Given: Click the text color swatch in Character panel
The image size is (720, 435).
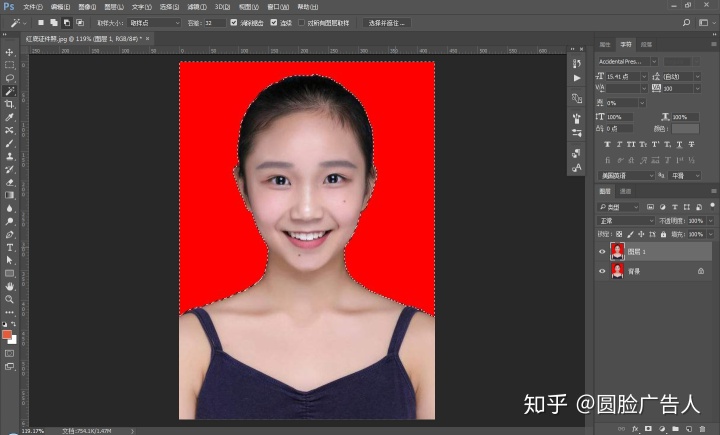Looking at the screenshot, I should pos(686,129).
